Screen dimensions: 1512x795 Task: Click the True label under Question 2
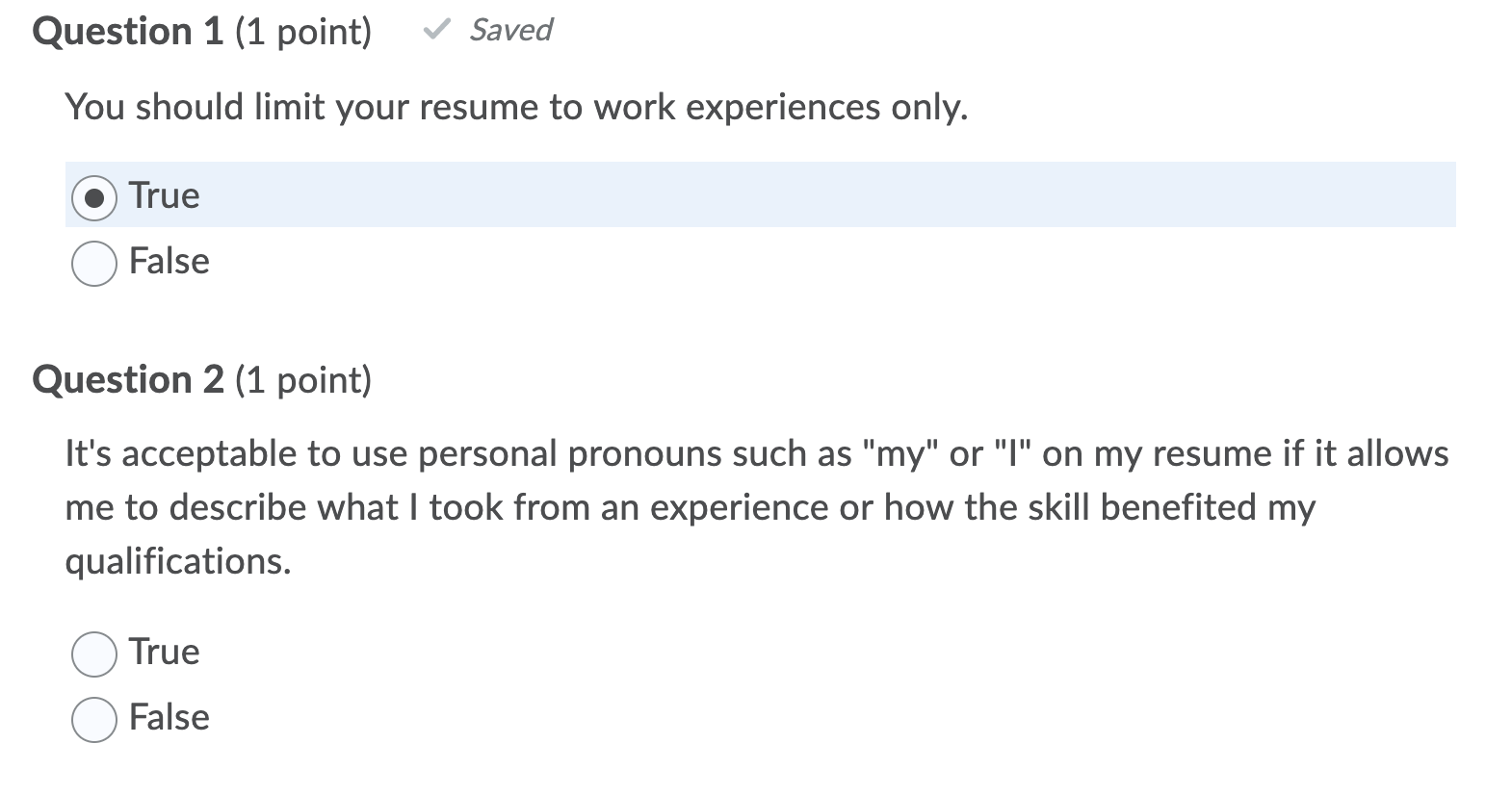click(165, 653)
